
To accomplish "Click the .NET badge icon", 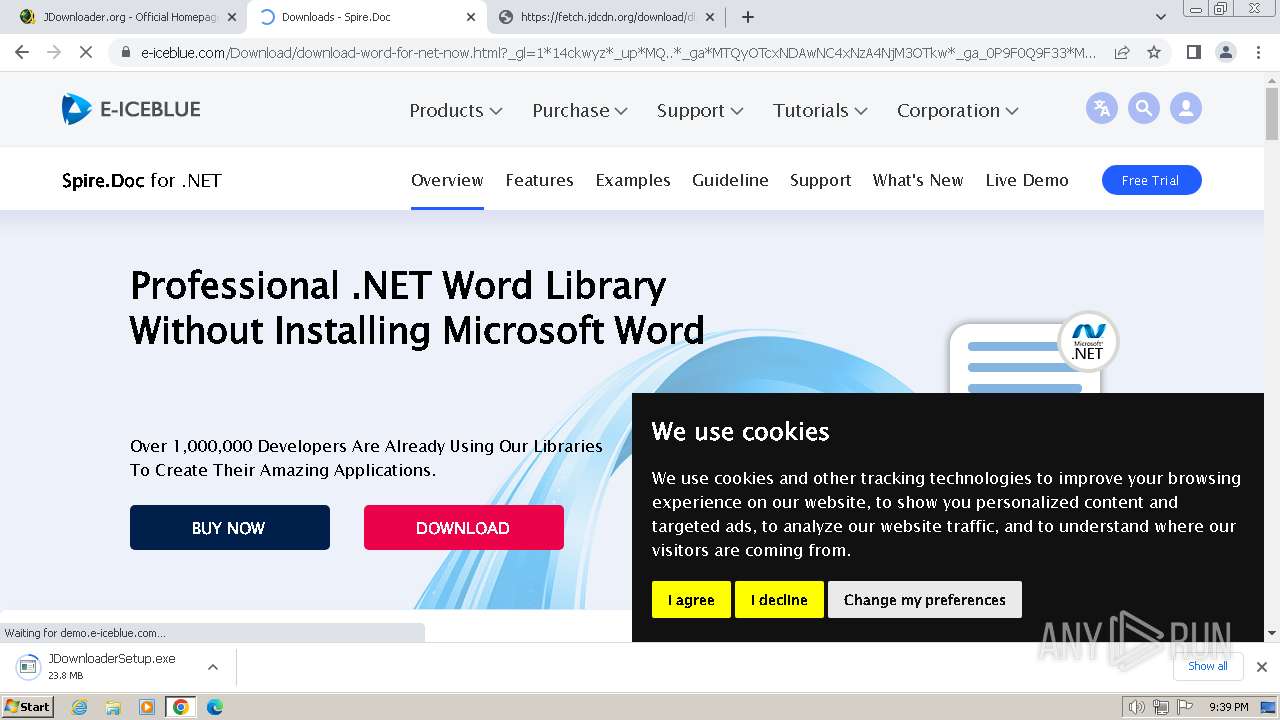I will [1088, 342].
